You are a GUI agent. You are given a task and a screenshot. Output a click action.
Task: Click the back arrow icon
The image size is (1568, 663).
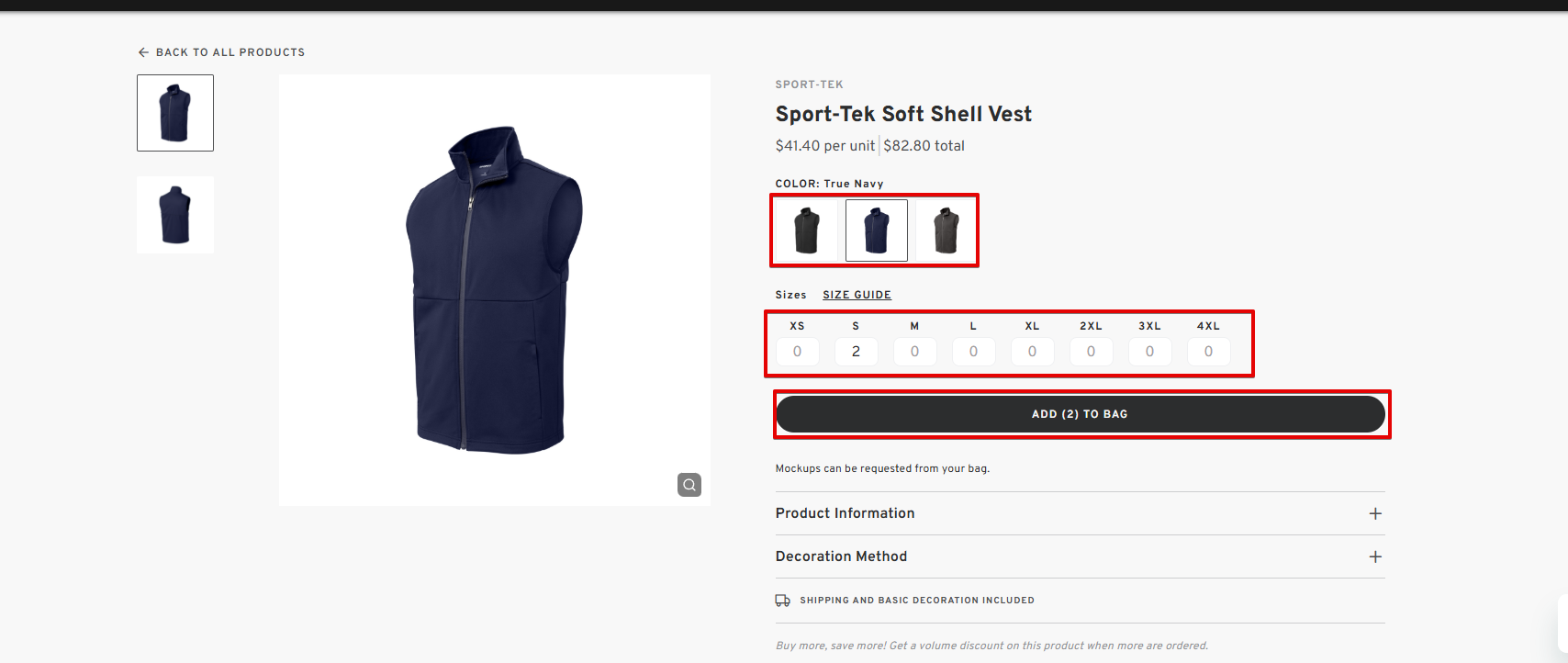pos(143,52)
